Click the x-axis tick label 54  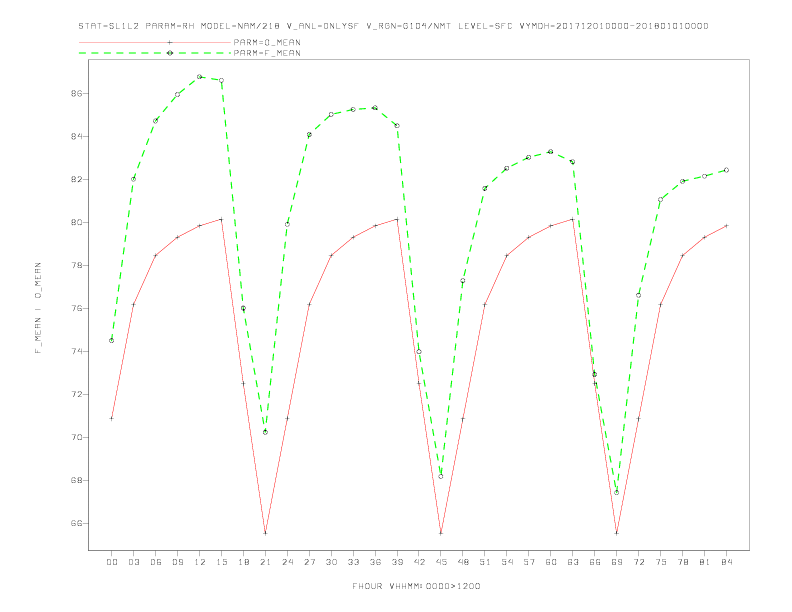click(x=507, y=562)
